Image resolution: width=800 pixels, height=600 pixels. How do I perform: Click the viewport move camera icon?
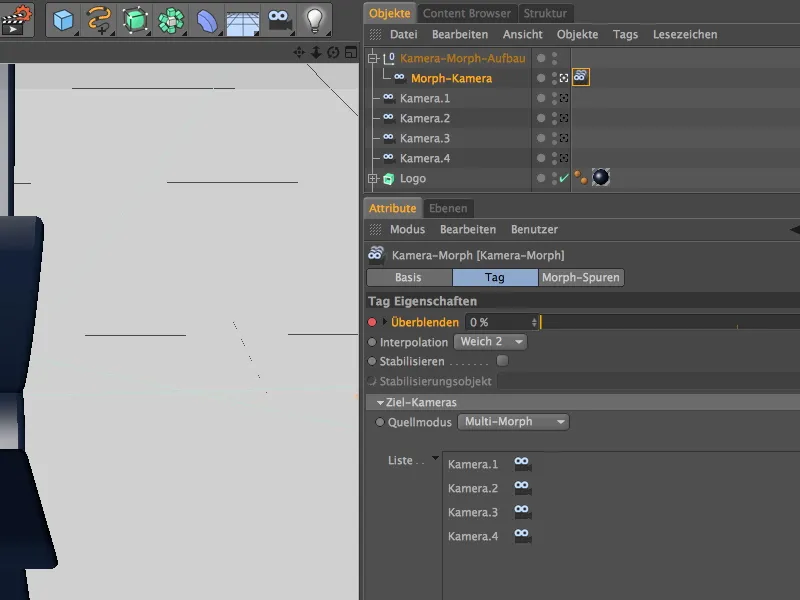pyautogui.click(x=299, y=52)
